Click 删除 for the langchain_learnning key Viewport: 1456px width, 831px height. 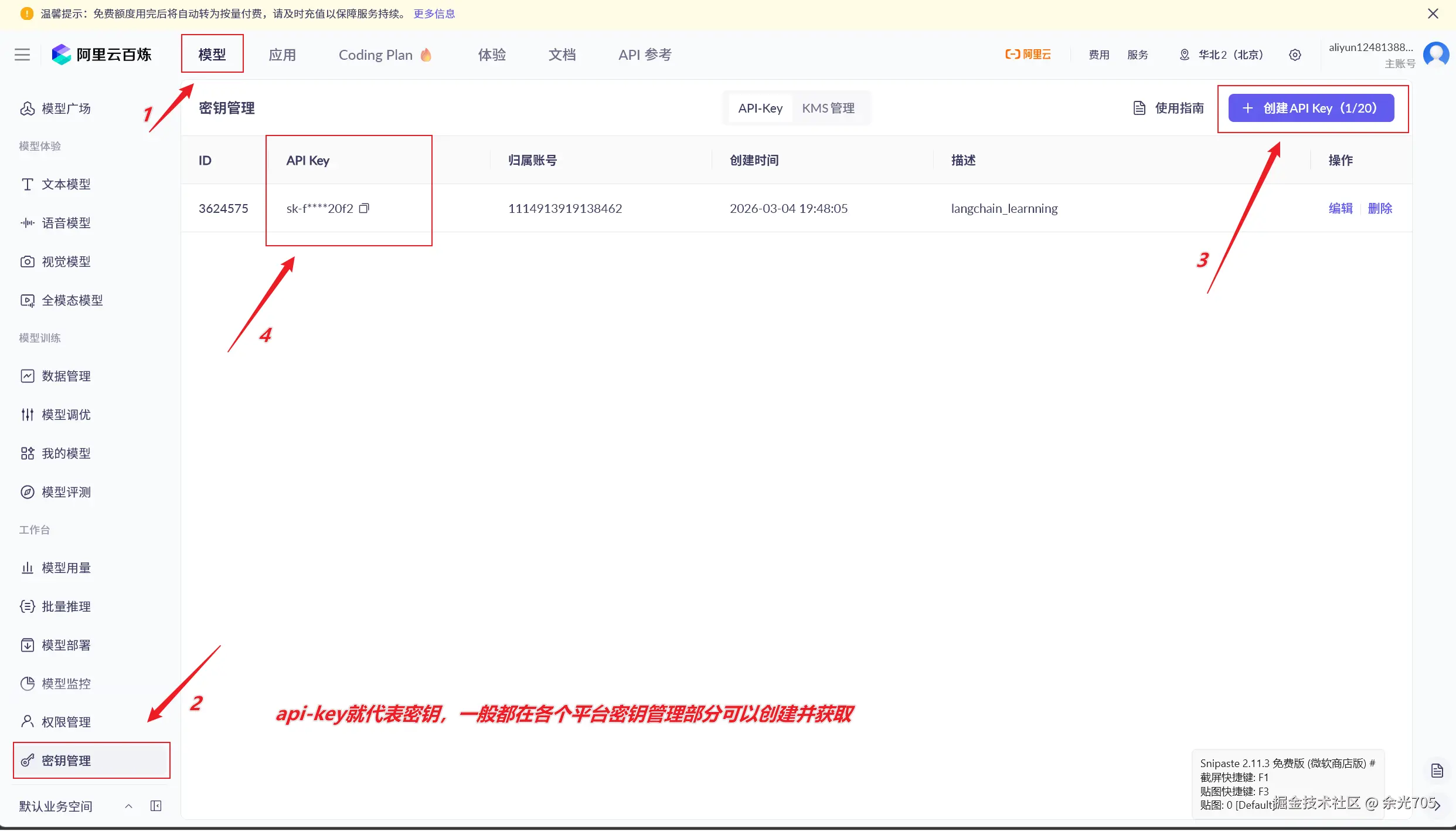1379,208
